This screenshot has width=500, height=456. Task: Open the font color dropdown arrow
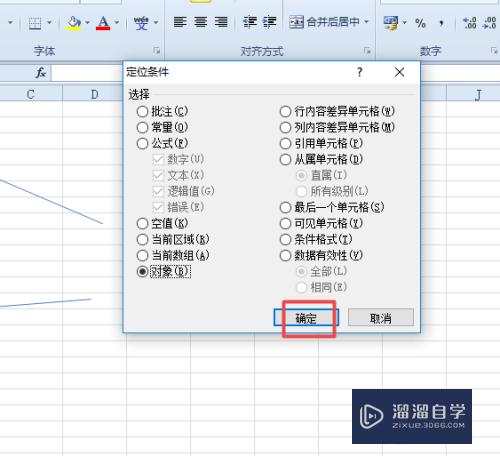117,23
